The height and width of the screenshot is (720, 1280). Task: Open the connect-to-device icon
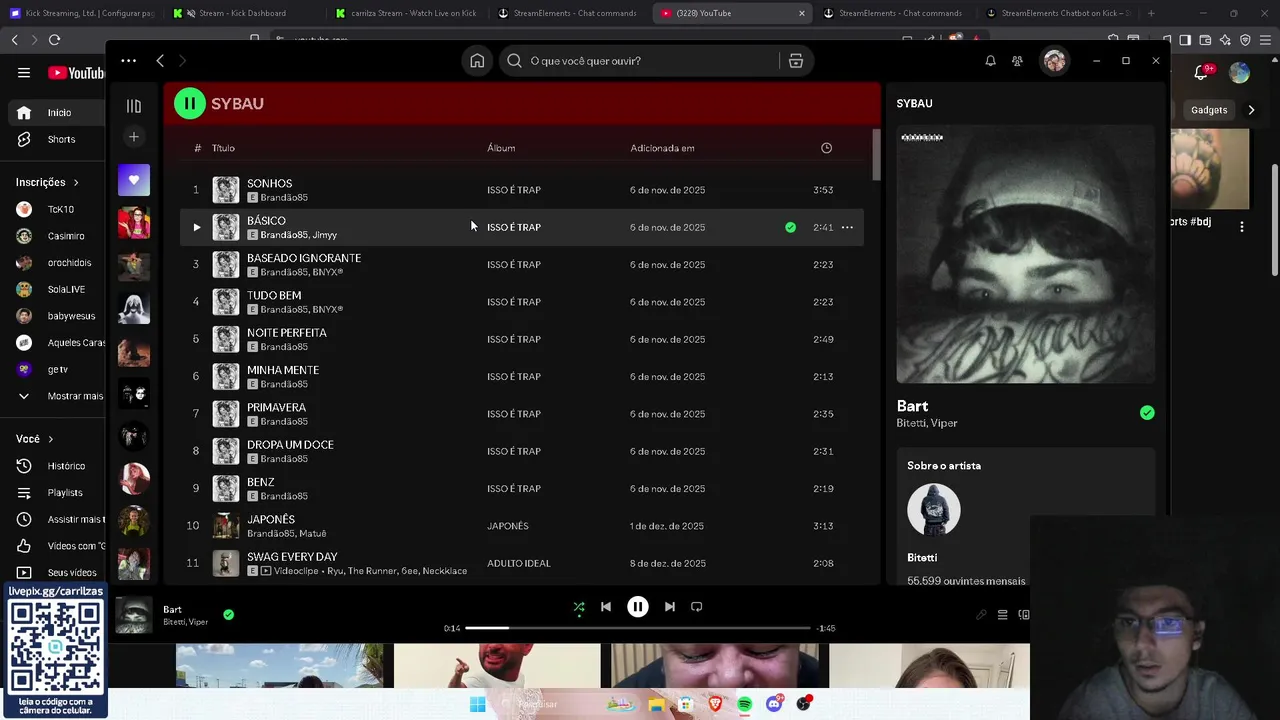click(1024, 615)
